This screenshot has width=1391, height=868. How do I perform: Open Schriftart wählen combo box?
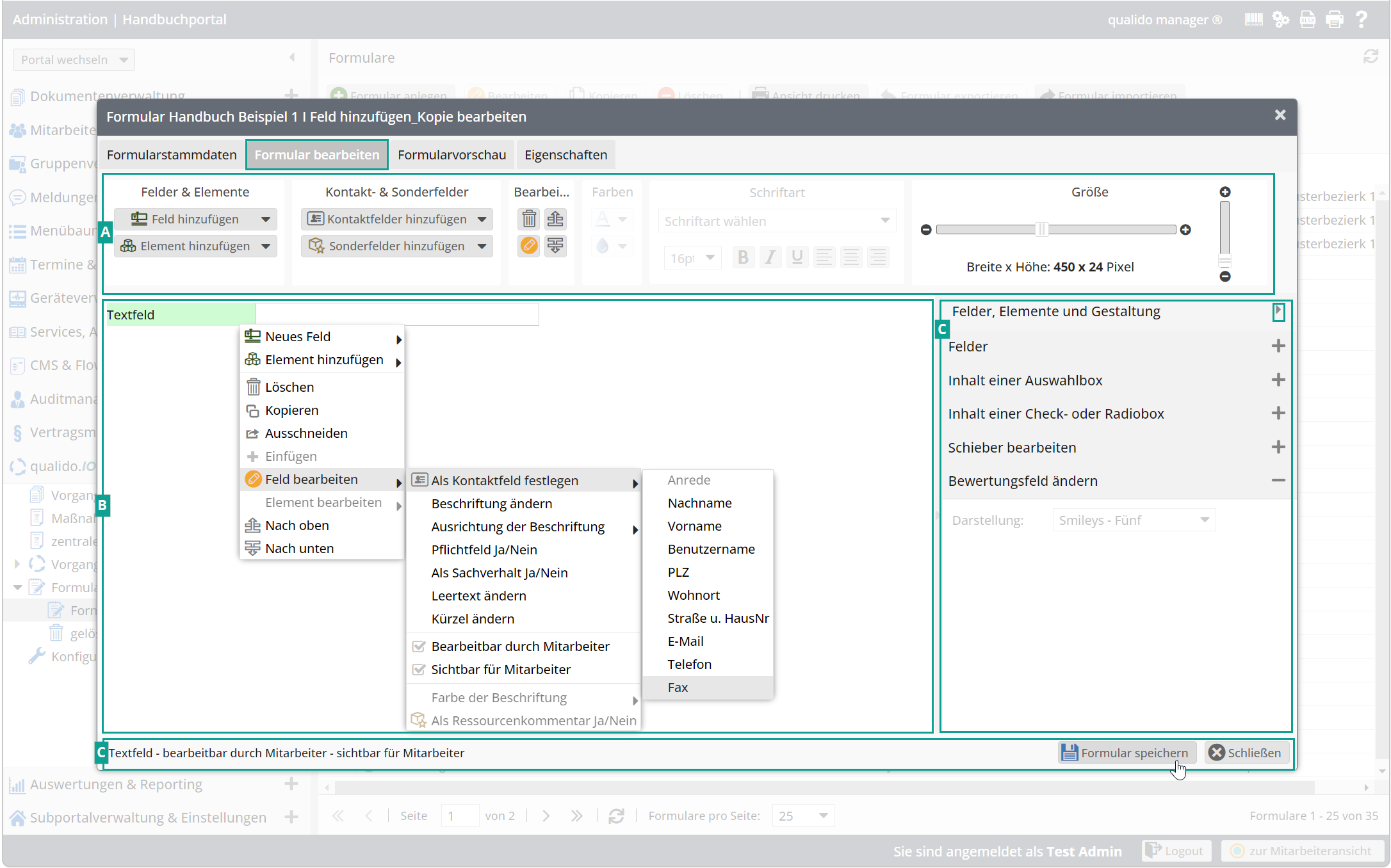(x=777, y=221)
